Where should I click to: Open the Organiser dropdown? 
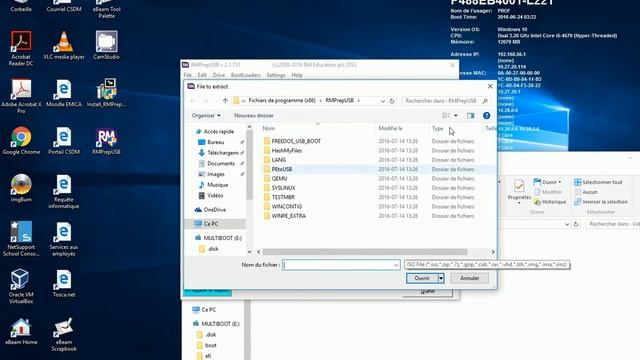[206, 116]
